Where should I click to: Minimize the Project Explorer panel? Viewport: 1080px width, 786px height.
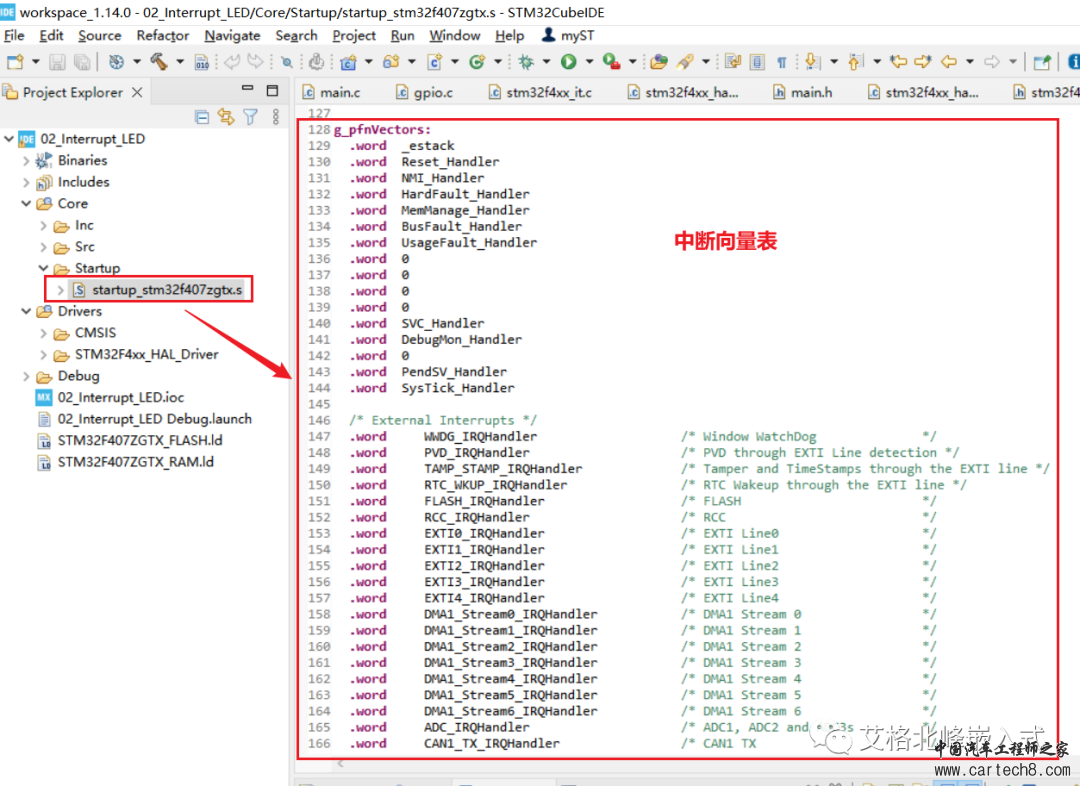click(x=248, y=90)
